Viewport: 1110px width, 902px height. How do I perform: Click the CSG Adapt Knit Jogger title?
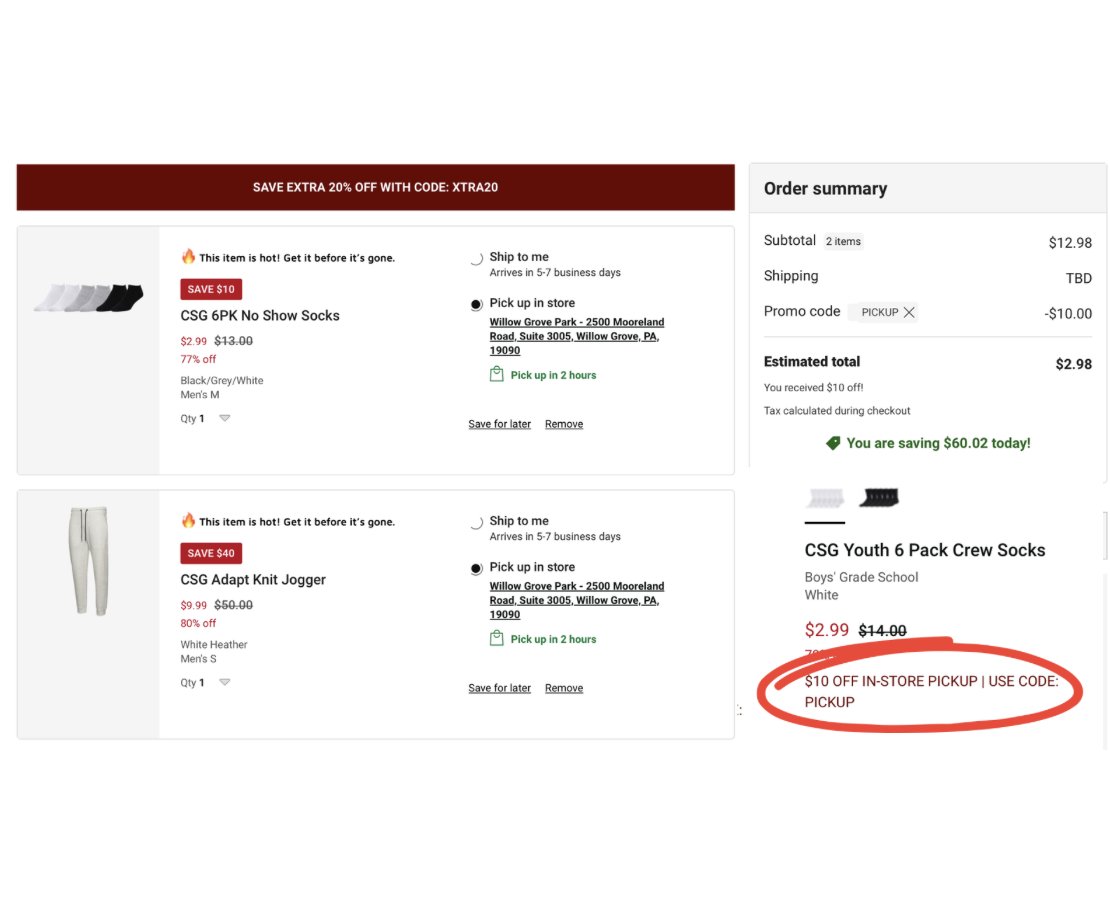[x=253, y=580]
